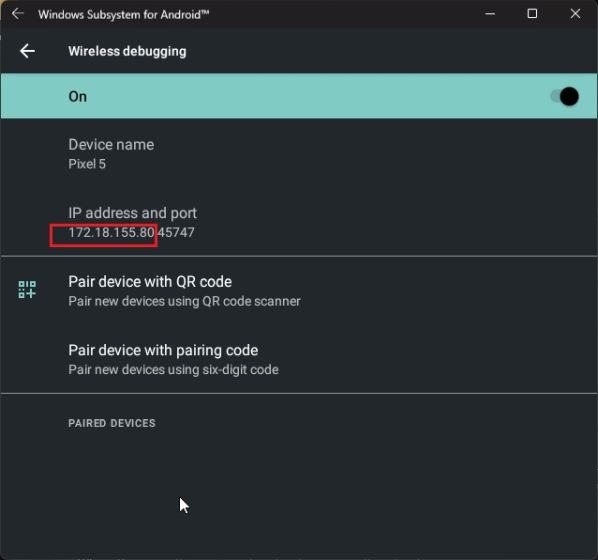Go back using the Wireless debugging arrow

(27, 51)
